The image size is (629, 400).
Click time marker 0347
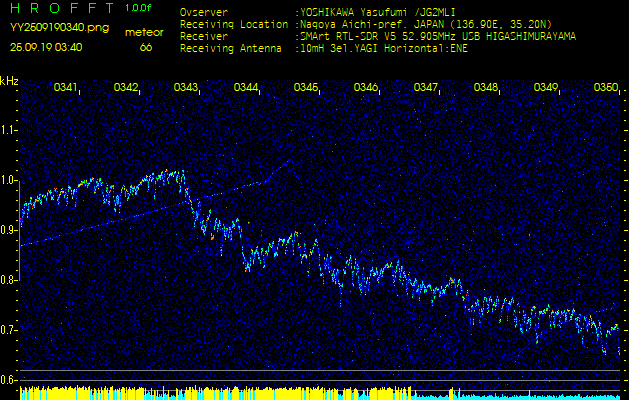point(426,87)
